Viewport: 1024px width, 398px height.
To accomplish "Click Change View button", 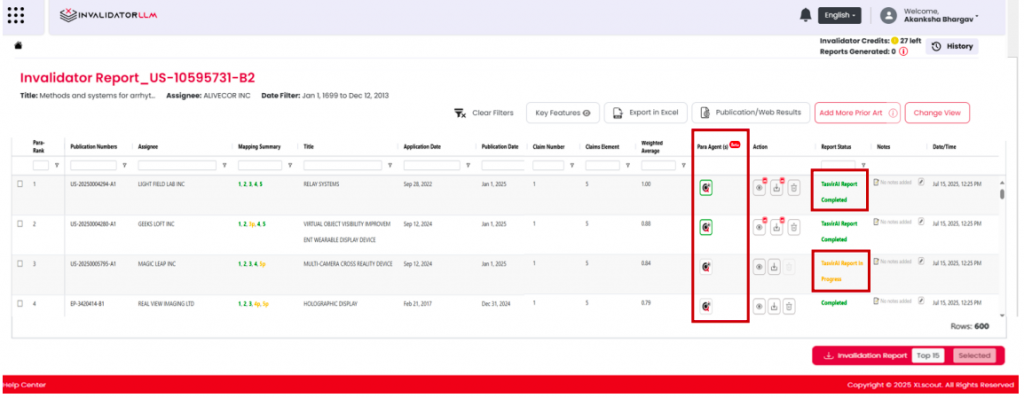I will tap(937, 112).
